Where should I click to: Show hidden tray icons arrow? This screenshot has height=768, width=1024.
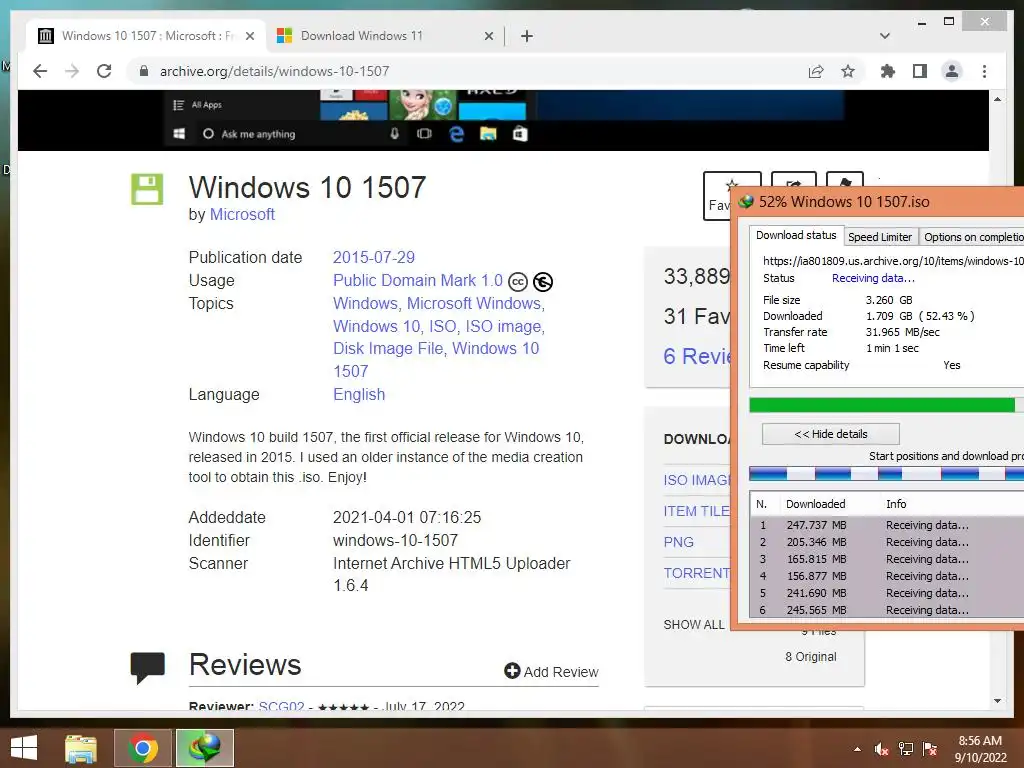(857, 749)
